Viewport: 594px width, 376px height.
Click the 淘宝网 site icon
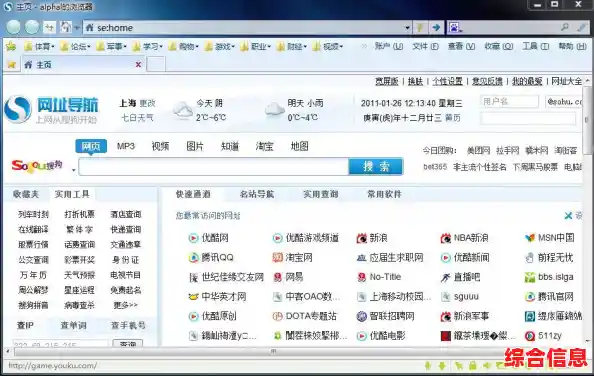278,258
